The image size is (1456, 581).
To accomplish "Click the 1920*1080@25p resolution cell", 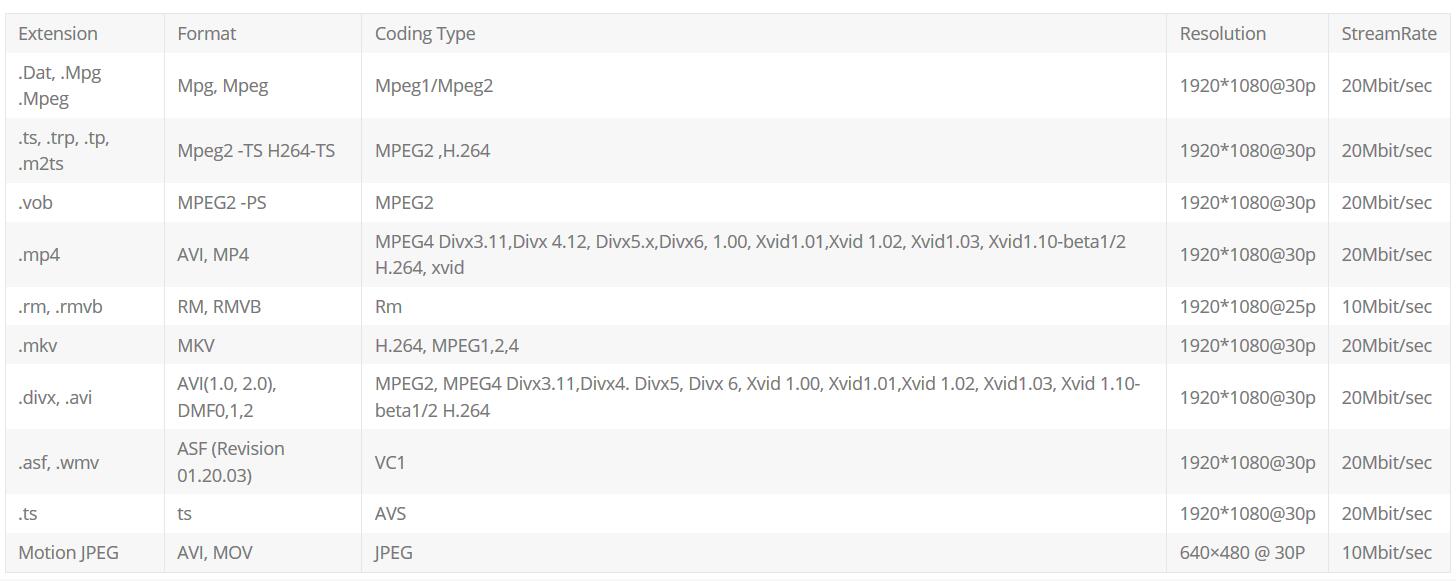I will click(x=1248, y=306).
